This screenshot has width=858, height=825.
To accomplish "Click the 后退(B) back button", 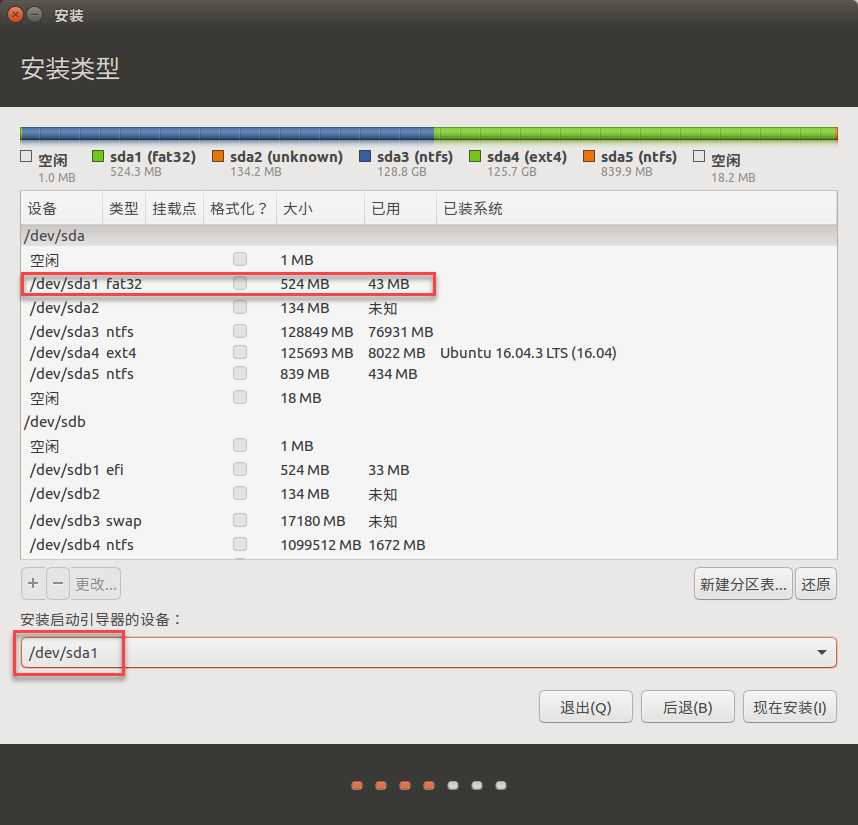I will pos(687,706).
